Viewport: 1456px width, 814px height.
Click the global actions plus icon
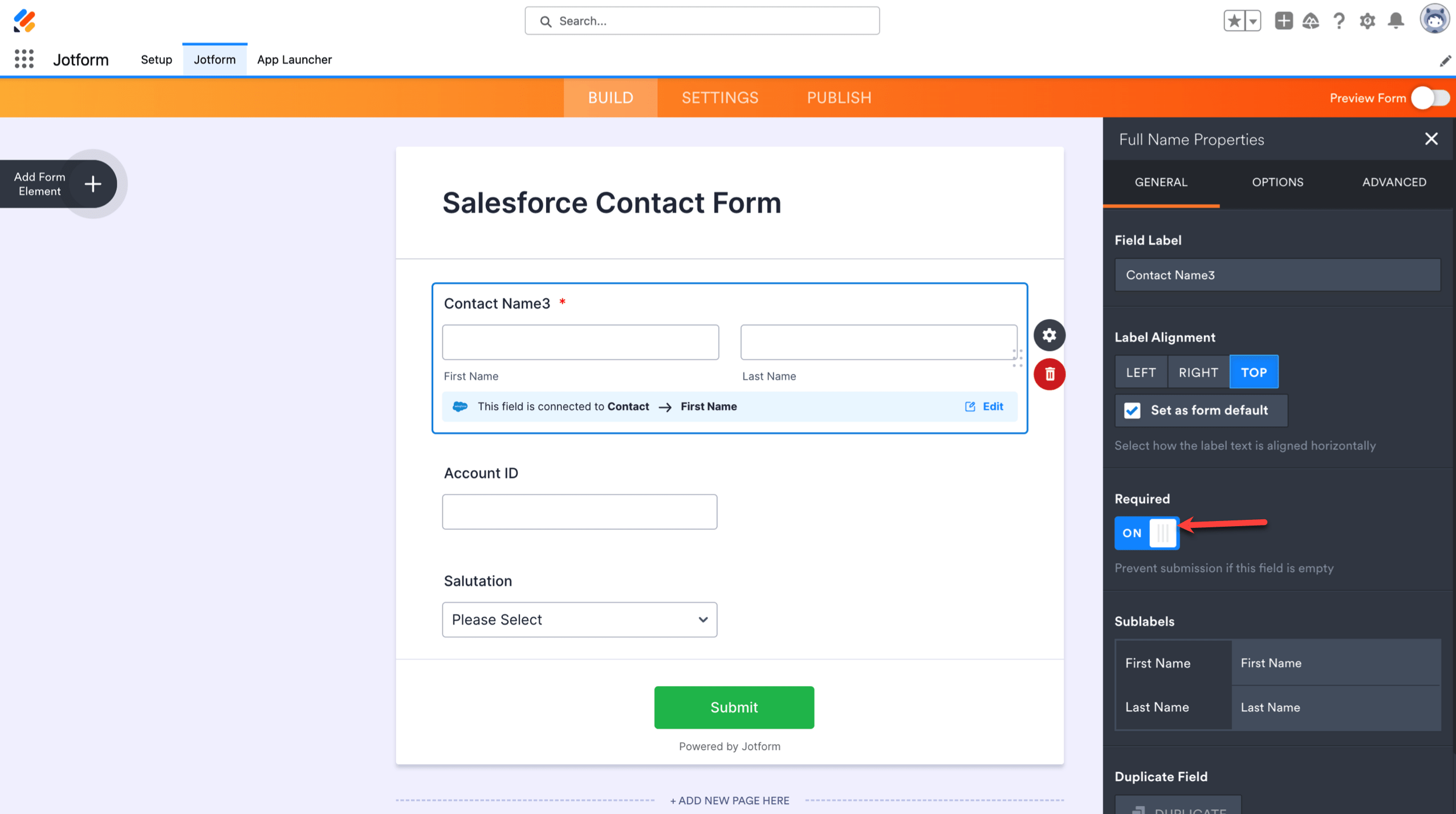coord(1283,21)
